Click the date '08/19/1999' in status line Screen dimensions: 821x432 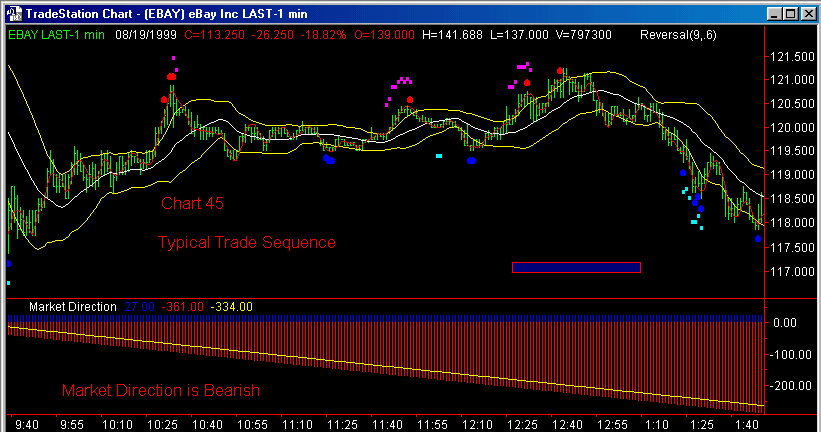click(x=146, y=35)
